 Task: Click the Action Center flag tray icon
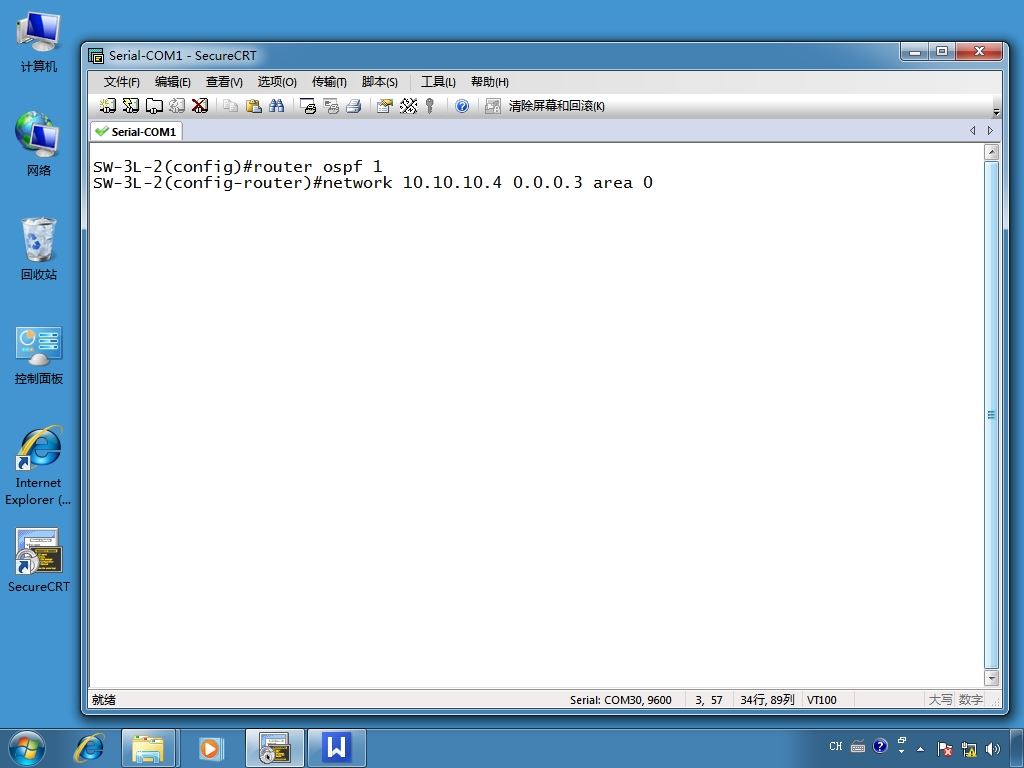(x=944, y=749)
